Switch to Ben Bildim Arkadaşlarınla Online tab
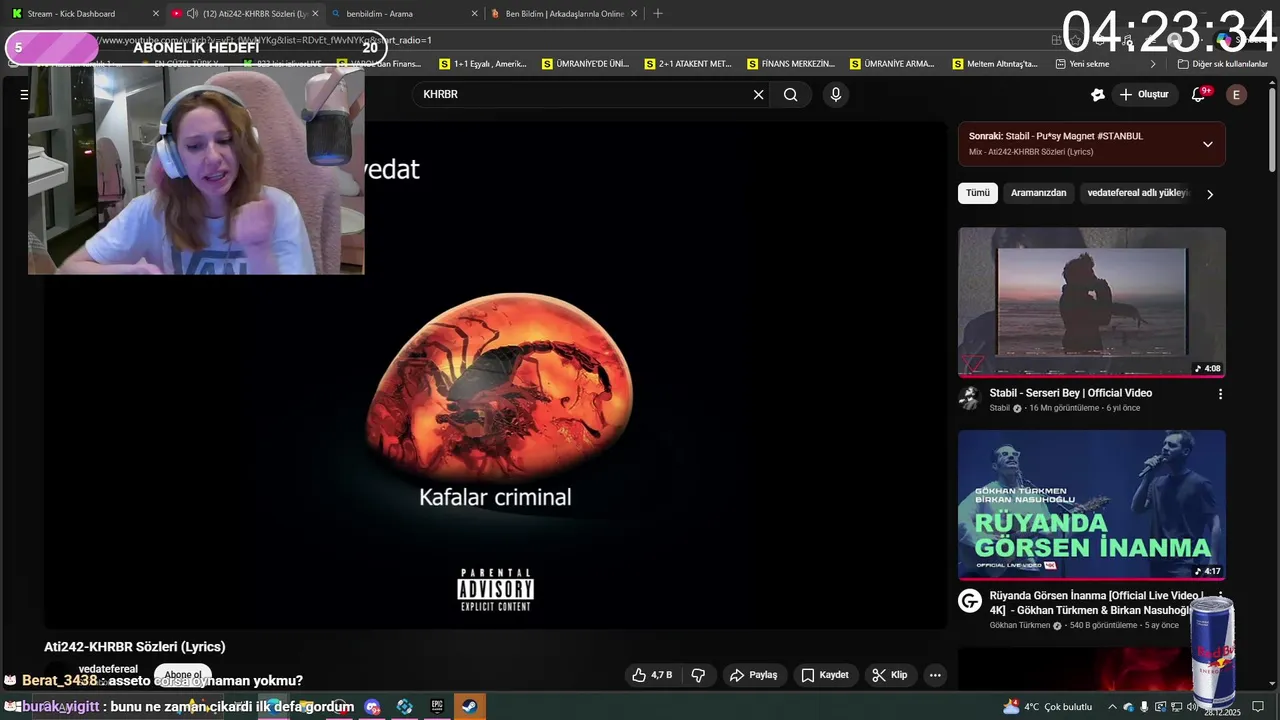Viewport: 1280px width, 720px height. 564,14
